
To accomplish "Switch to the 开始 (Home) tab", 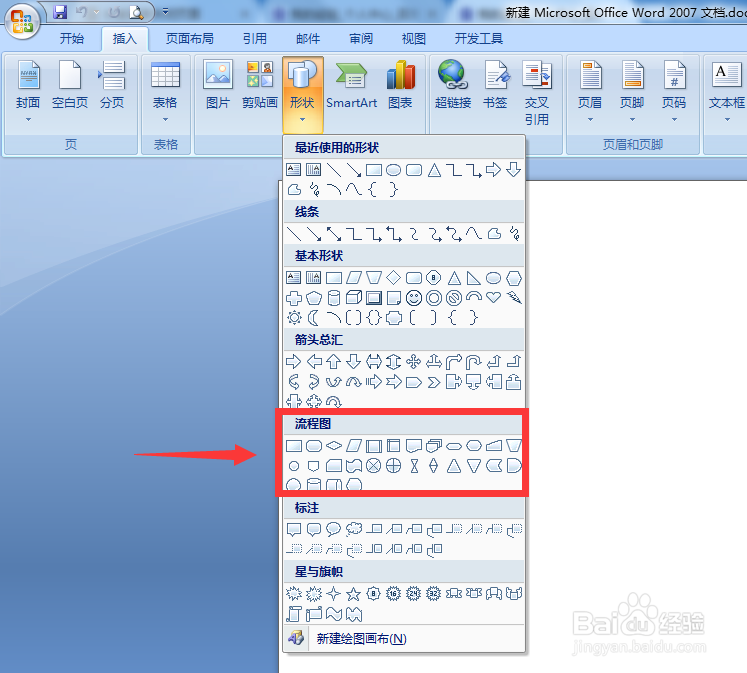I will (x=72, y=39).
